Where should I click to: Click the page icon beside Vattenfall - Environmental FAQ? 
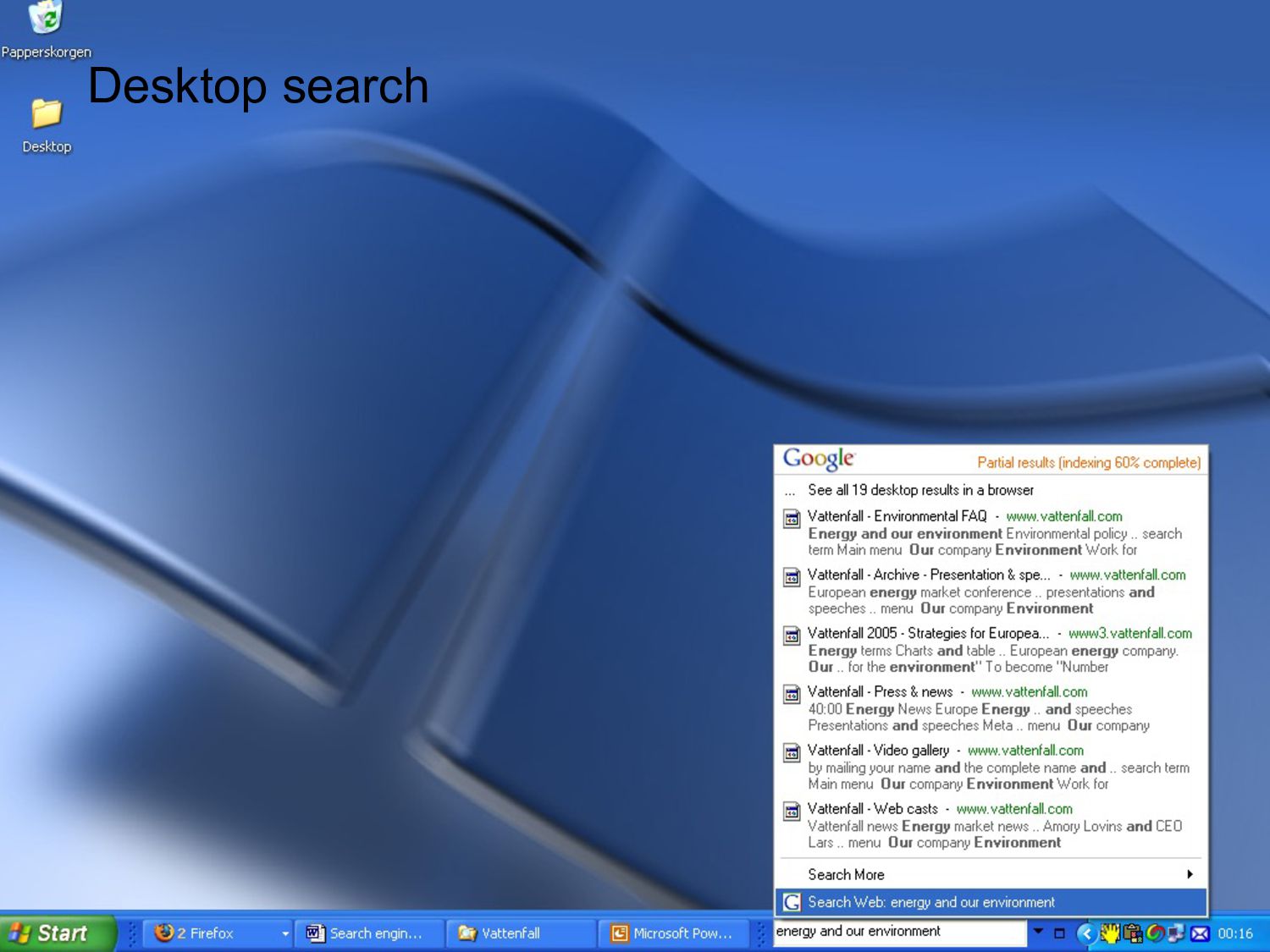click(792, 519)
